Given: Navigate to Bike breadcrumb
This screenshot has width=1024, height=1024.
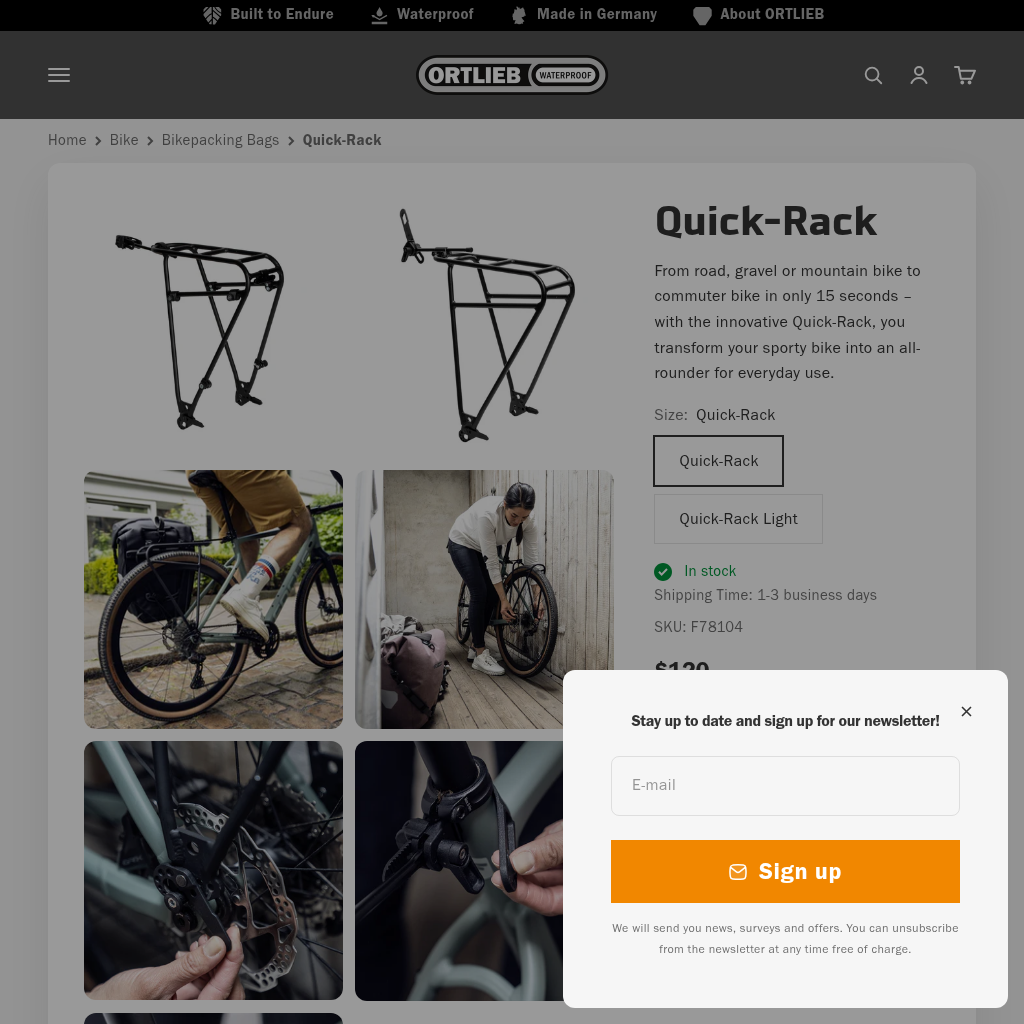Looking at the screenshot, I should (124, 140).
